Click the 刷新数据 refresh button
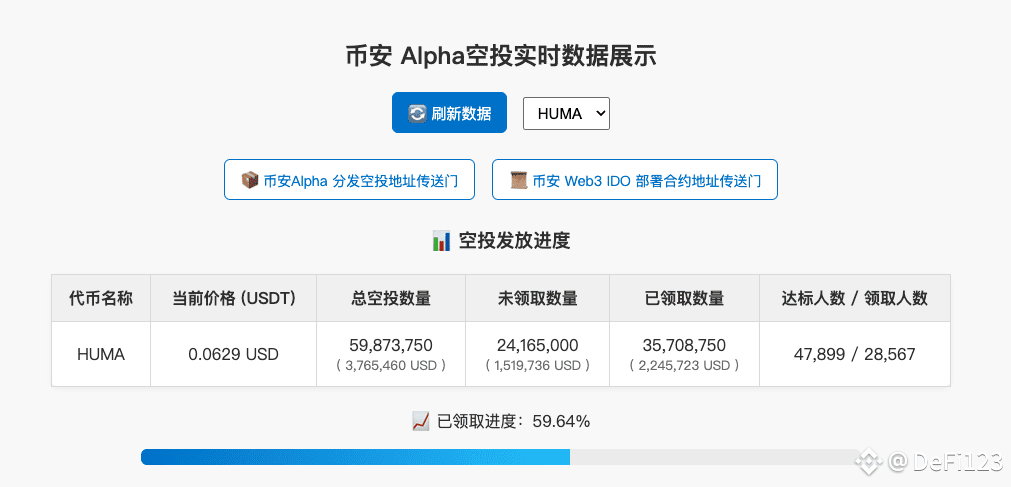Viewport: 1011px width, 487px height. click(x=449, y=113)
